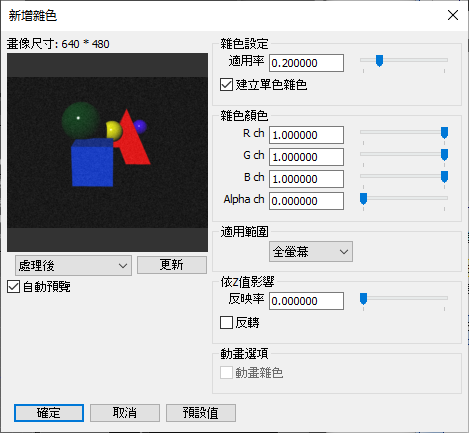
Task: Cancel via the 取消 button
Action: point(125,413)
